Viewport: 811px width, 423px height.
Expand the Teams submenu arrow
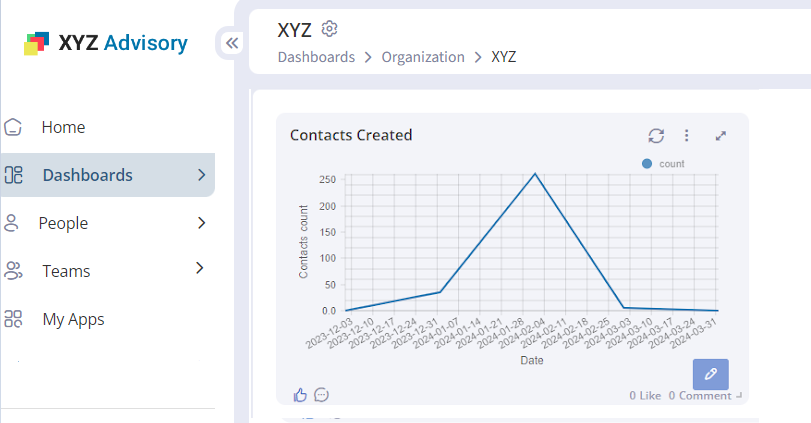click(x=199, y=268)
